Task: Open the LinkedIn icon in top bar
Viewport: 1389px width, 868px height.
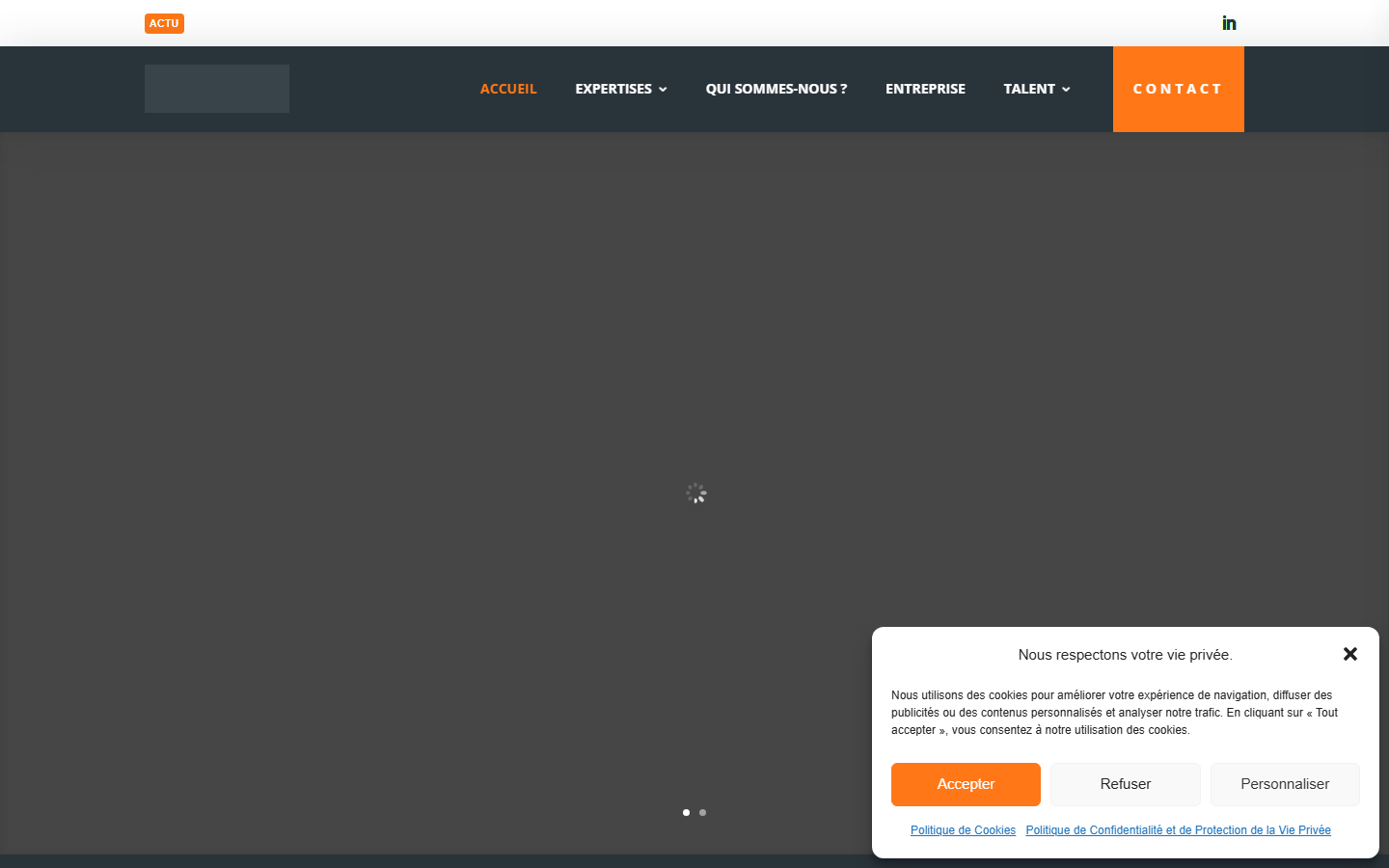Action: pos(1229,23)
